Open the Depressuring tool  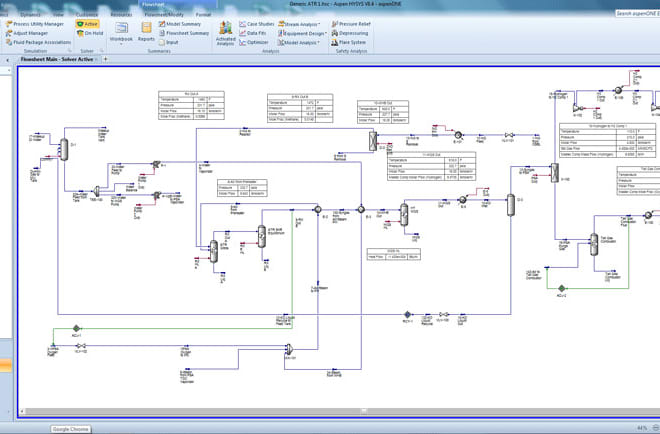click(x=349, y=33)
